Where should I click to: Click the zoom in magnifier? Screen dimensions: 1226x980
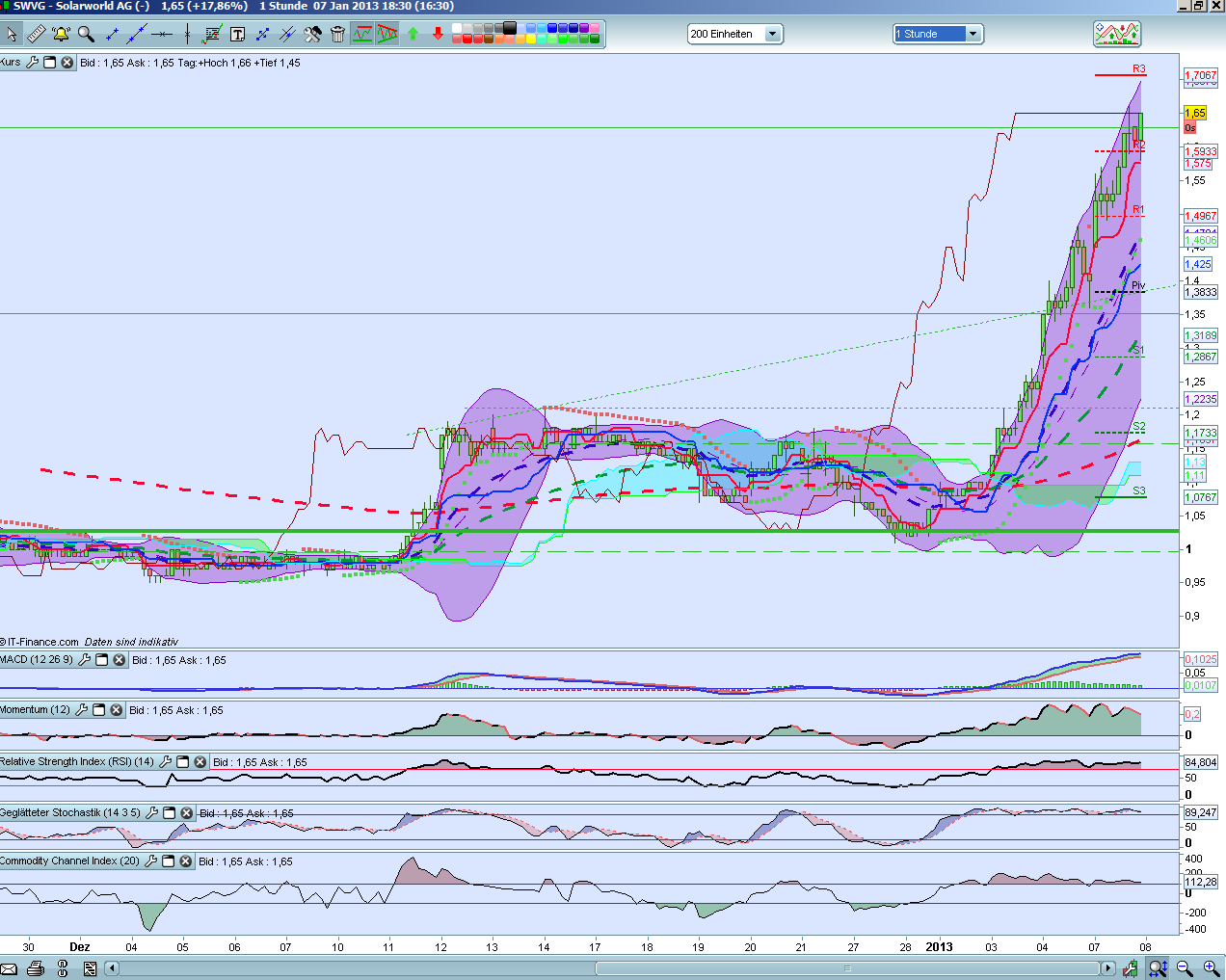pos(1212,967)
